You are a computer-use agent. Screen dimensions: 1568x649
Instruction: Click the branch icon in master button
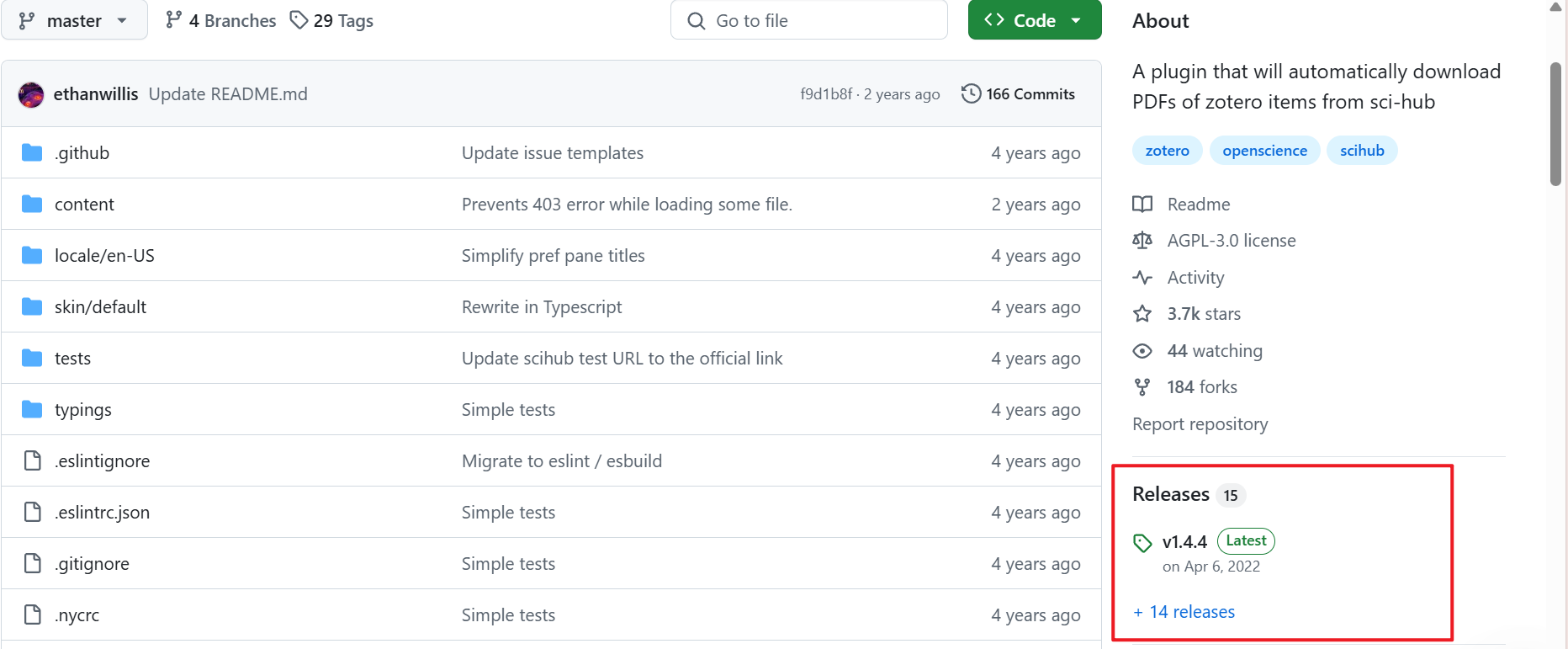pyautogui.click(x=27, y=20)
